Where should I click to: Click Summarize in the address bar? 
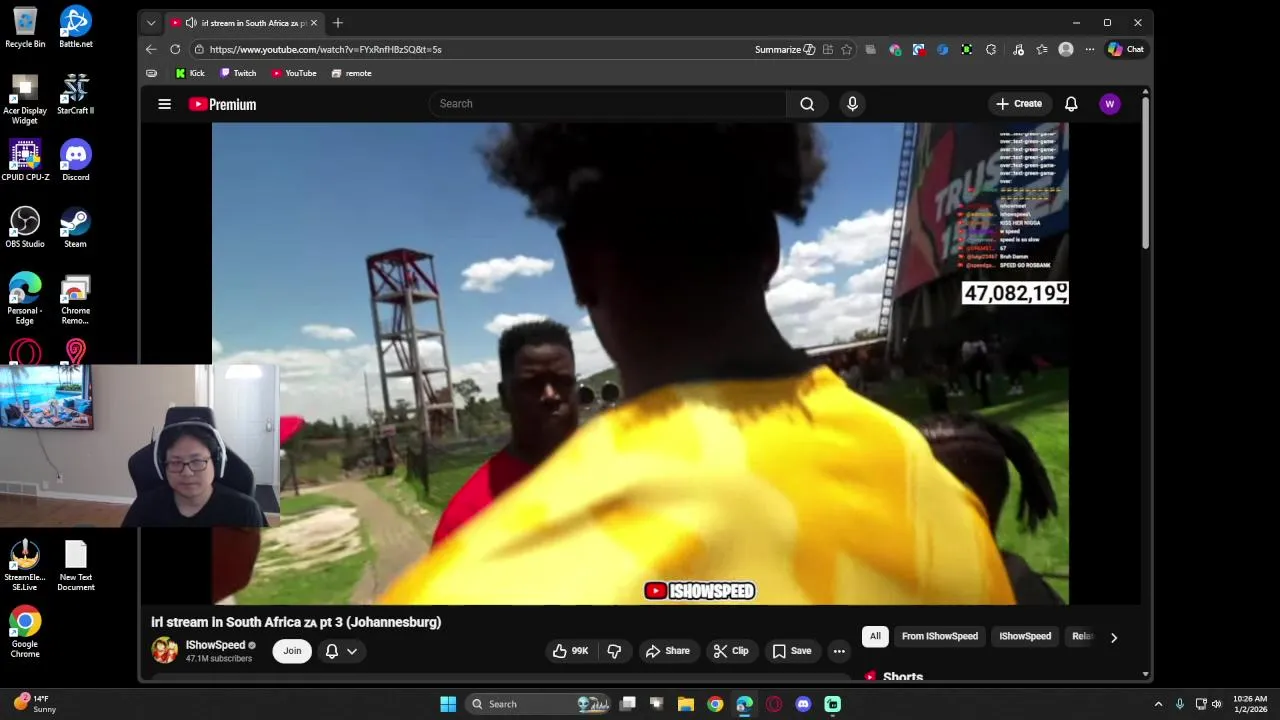(x=784, y=49)
